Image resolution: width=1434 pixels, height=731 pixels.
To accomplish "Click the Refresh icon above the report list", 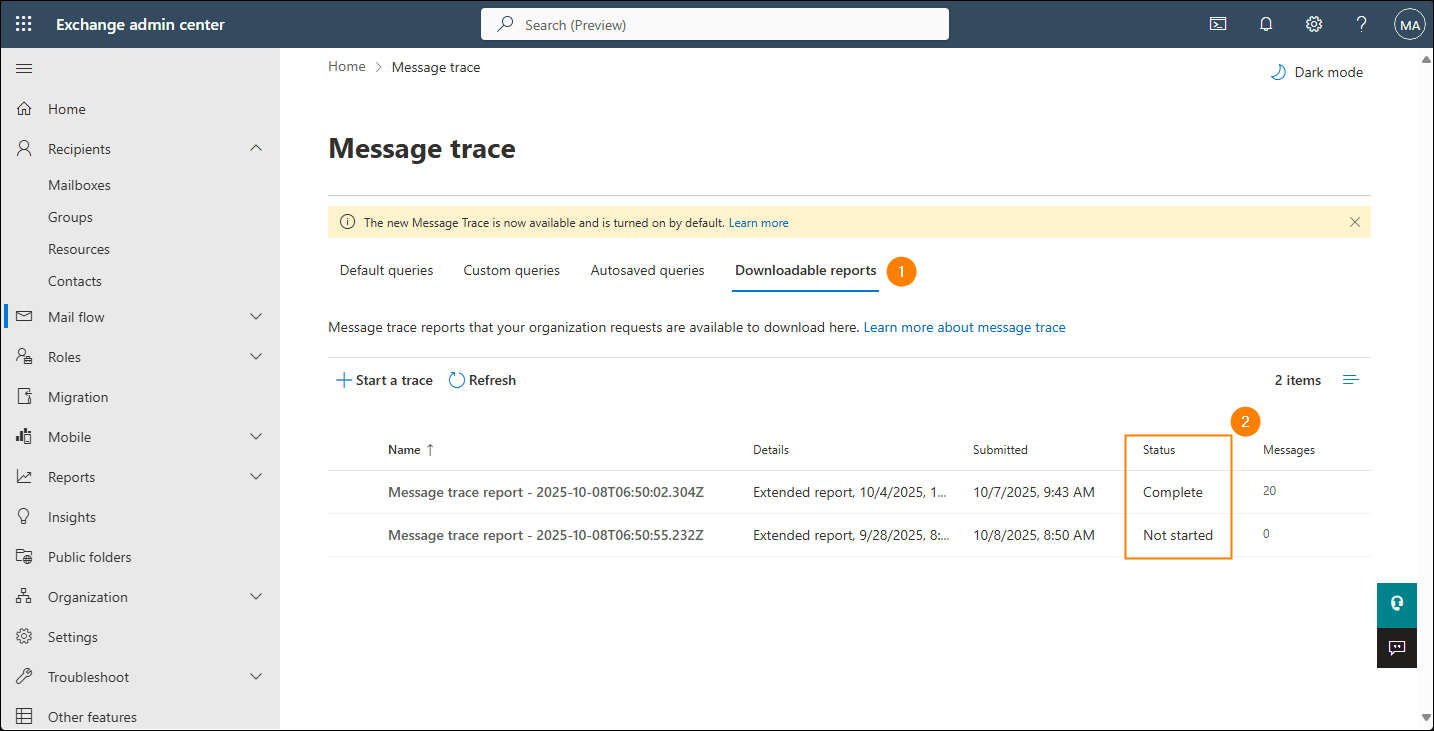I will (457, 379).
